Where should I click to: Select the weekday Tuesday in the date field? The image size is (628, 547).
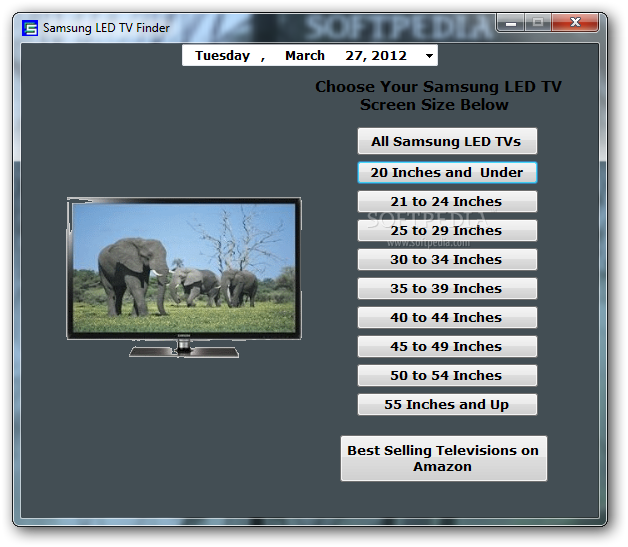coord(223,55)
